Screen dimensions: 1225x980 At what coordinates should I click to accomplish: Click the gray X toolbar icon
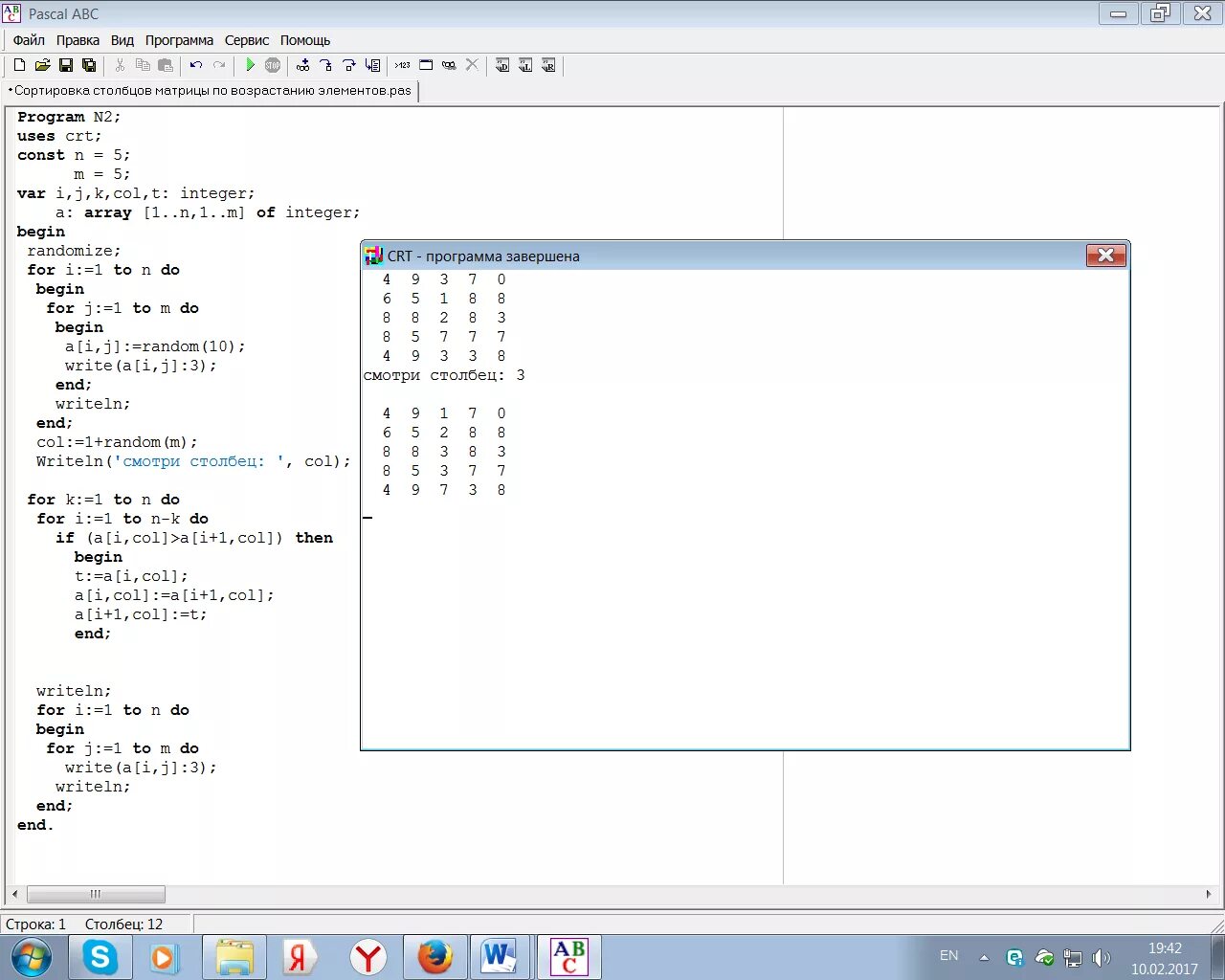pyautogui.click(x=472, y=65)
